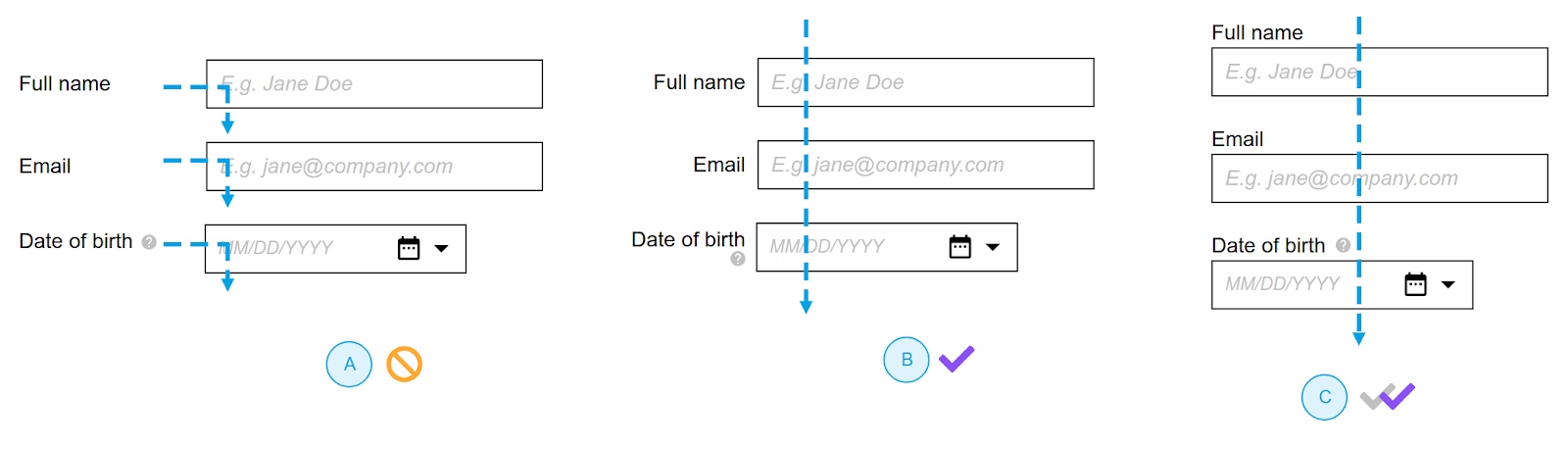Open the date dropdown arrow in example C

1447,284
